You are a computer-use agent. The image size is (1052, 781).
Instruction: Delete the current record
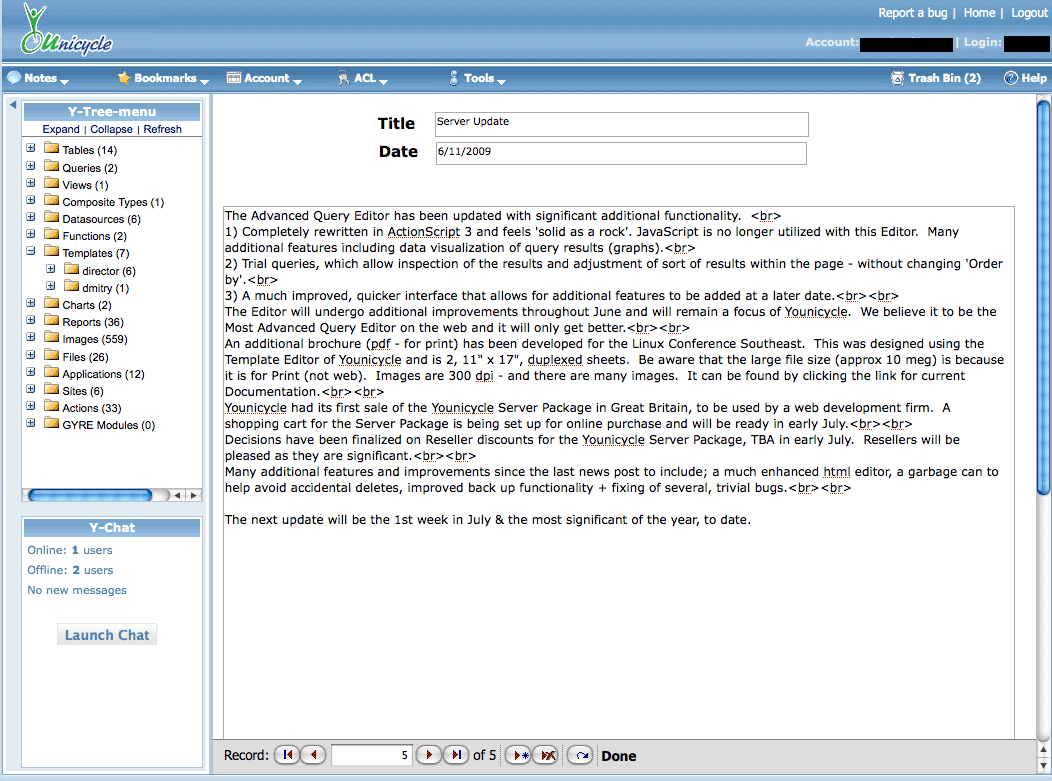[x=545, y=755]
